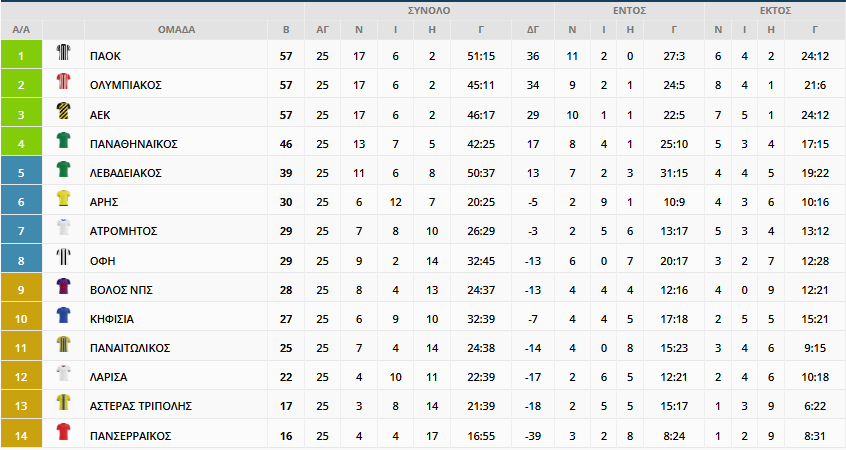Image resolution: width=846 pixels, height=450 pixels.
Task: Click the ΒΟΛΟΣ ΝΠΣ purple jersey icon
Action: pyautogui.click(x=63, y=286)
